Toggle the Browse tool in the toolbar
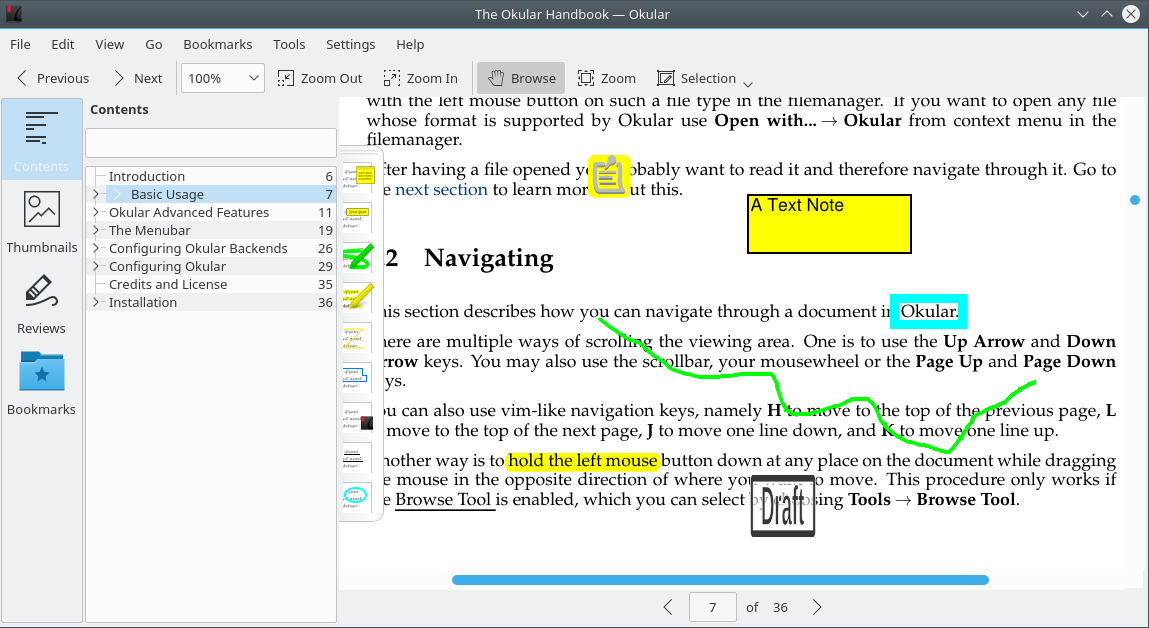This screenshot has height=628, width=1149. 521,78
